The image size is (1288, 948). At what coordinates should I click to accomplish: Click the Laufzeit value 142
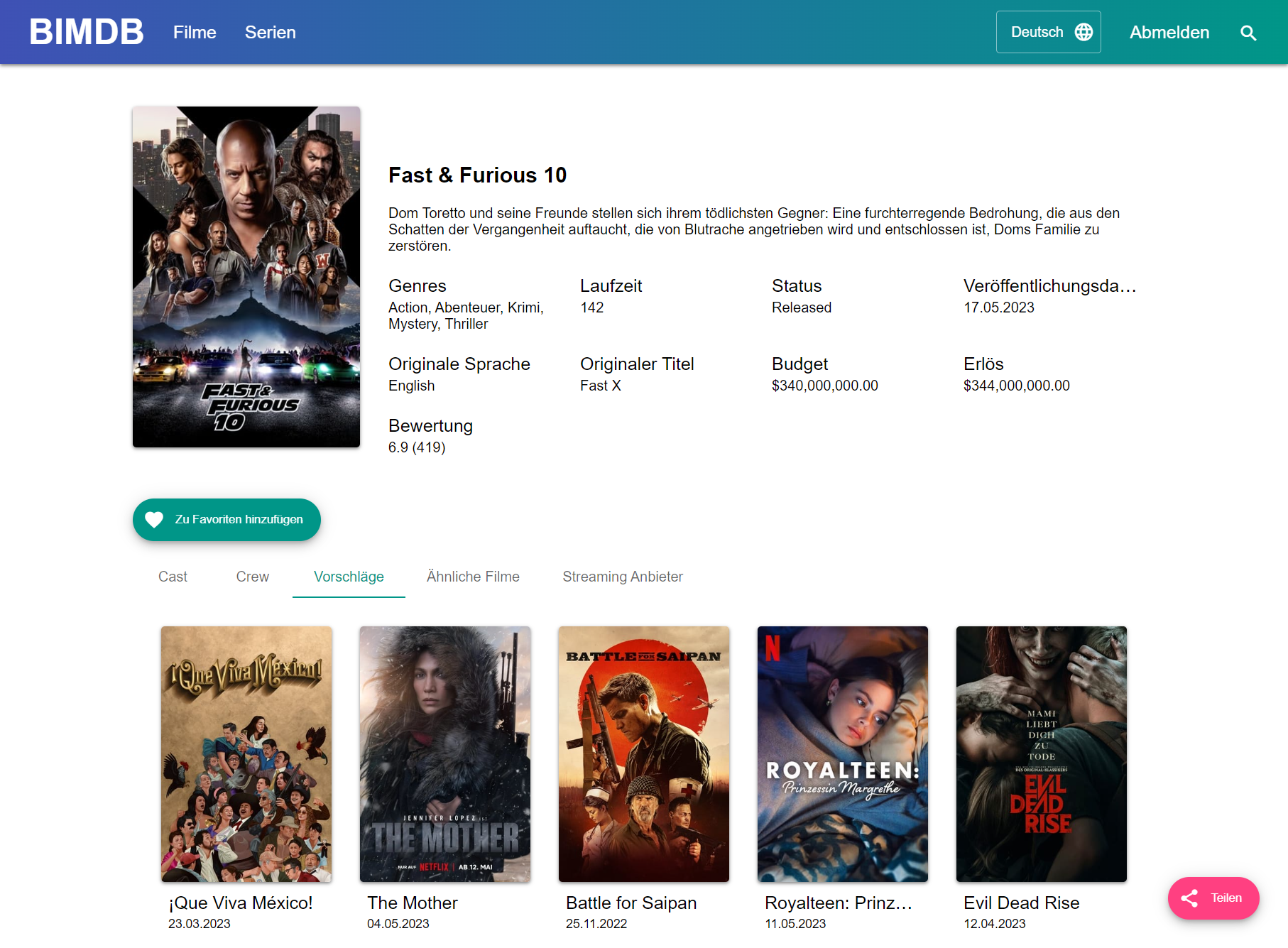coord(592,307)
